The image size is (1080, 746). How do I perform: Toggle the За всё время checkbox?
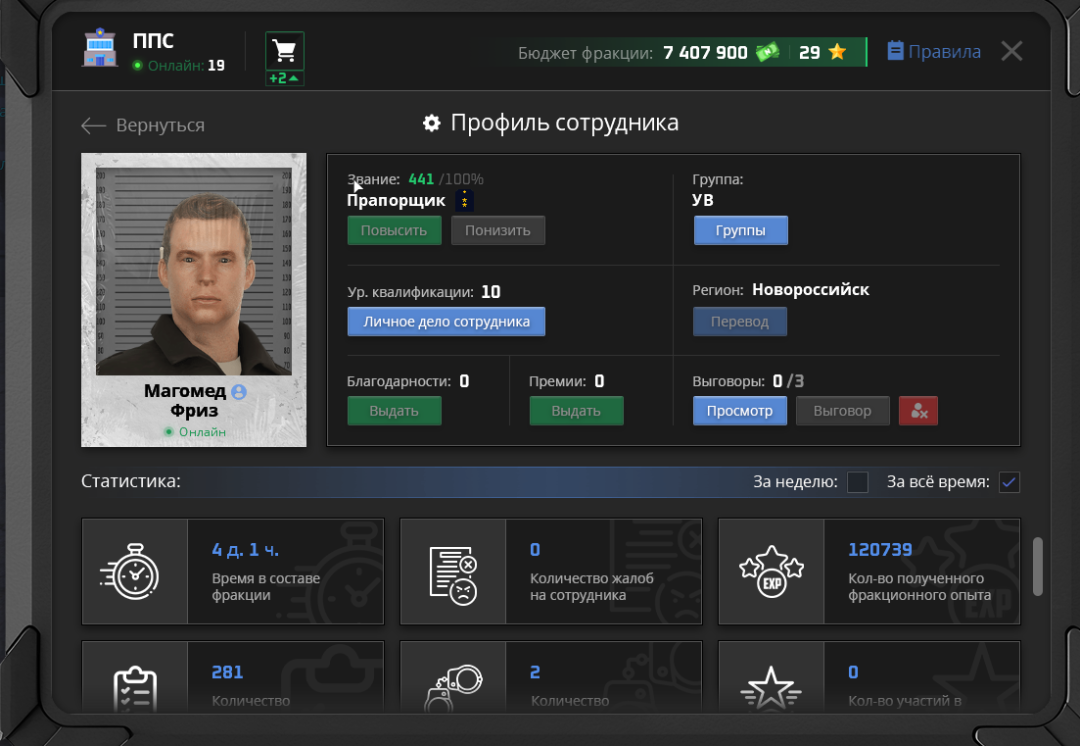(x=1009, y=481)
